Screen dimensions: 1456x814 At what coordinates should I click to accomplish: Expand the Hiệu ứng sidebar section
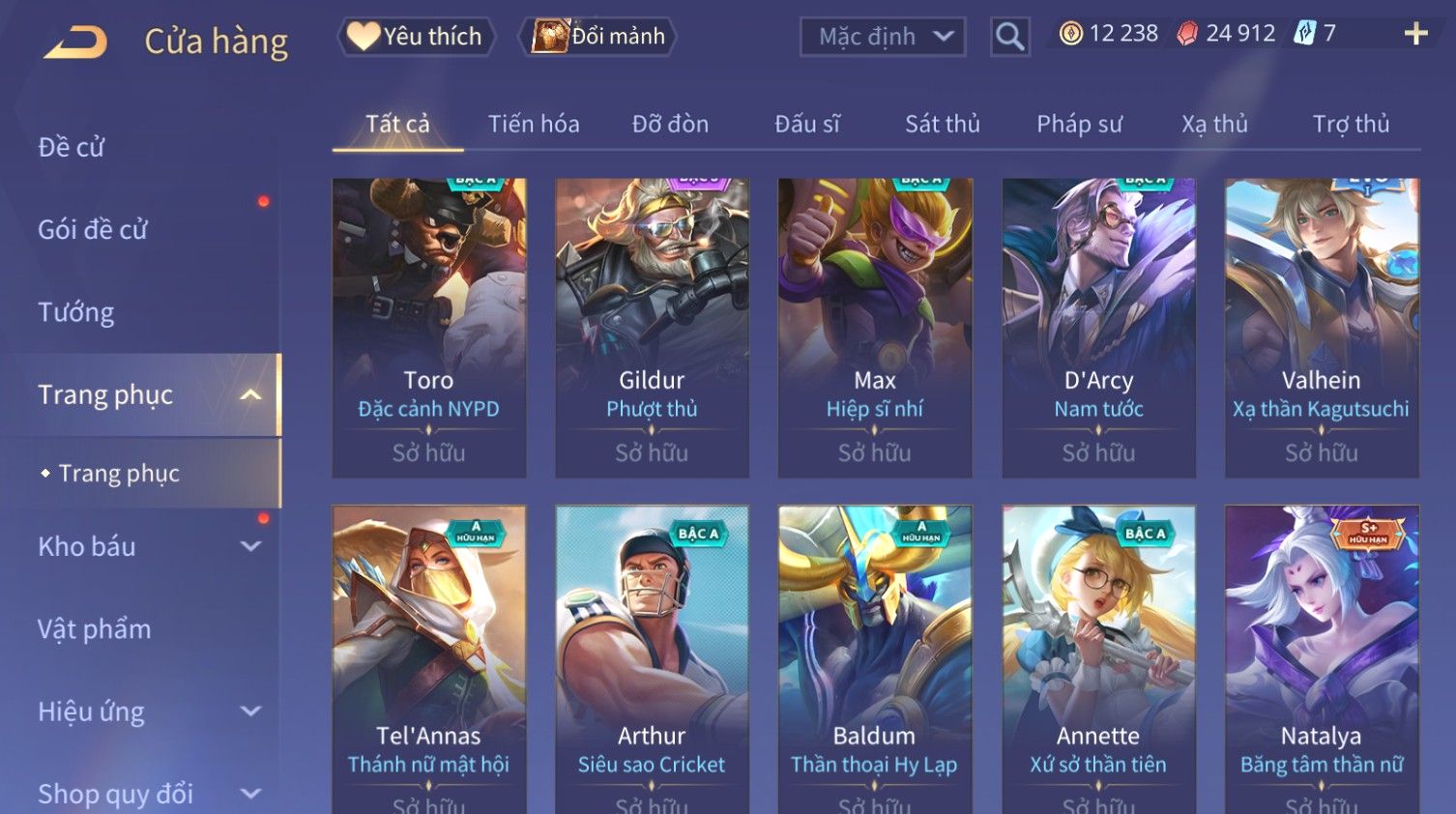pyautogui.click(x=250, y=712)
